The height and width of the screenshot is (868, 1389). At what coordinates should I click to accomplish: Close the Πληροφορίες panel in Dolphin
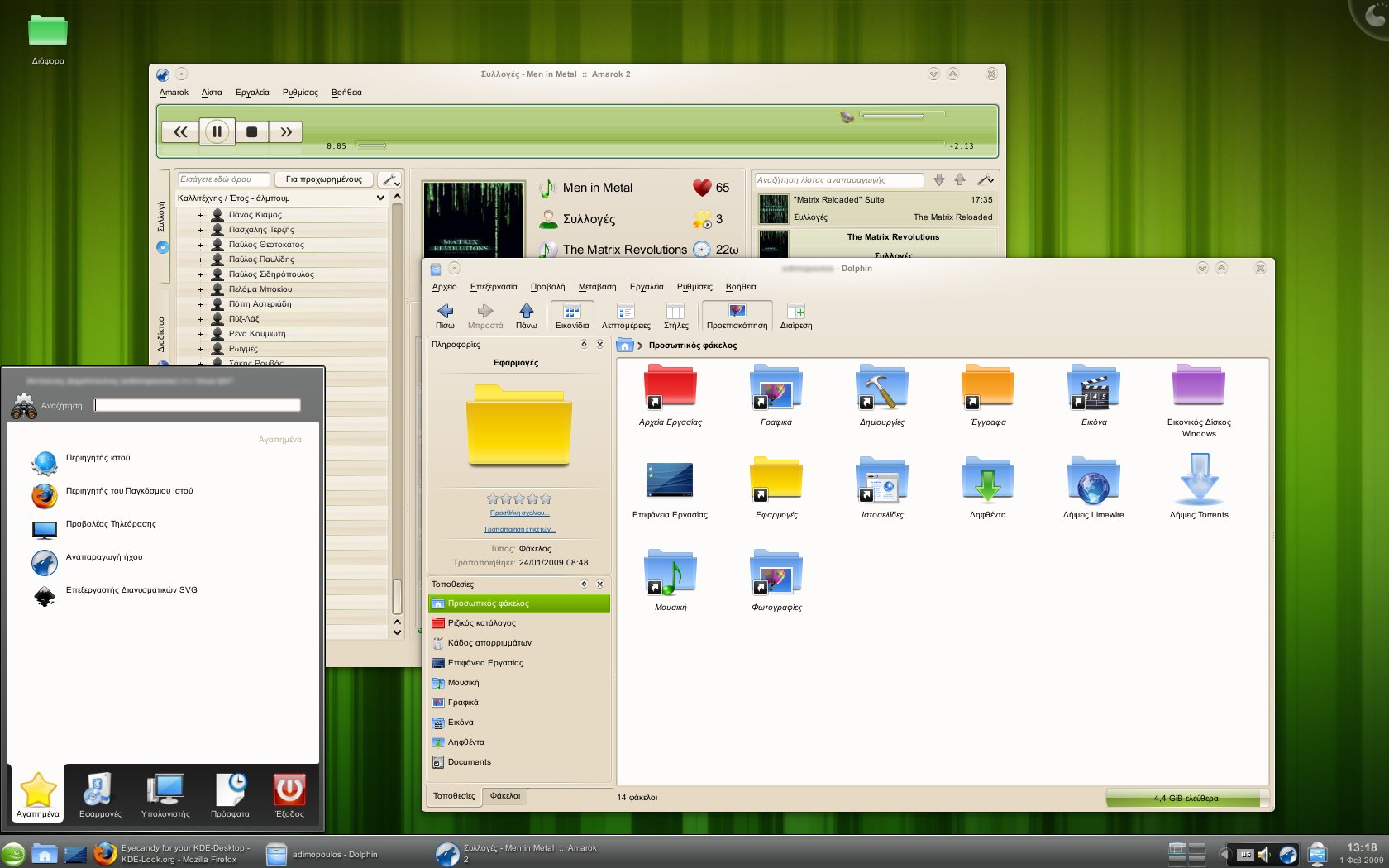point(600,345)
